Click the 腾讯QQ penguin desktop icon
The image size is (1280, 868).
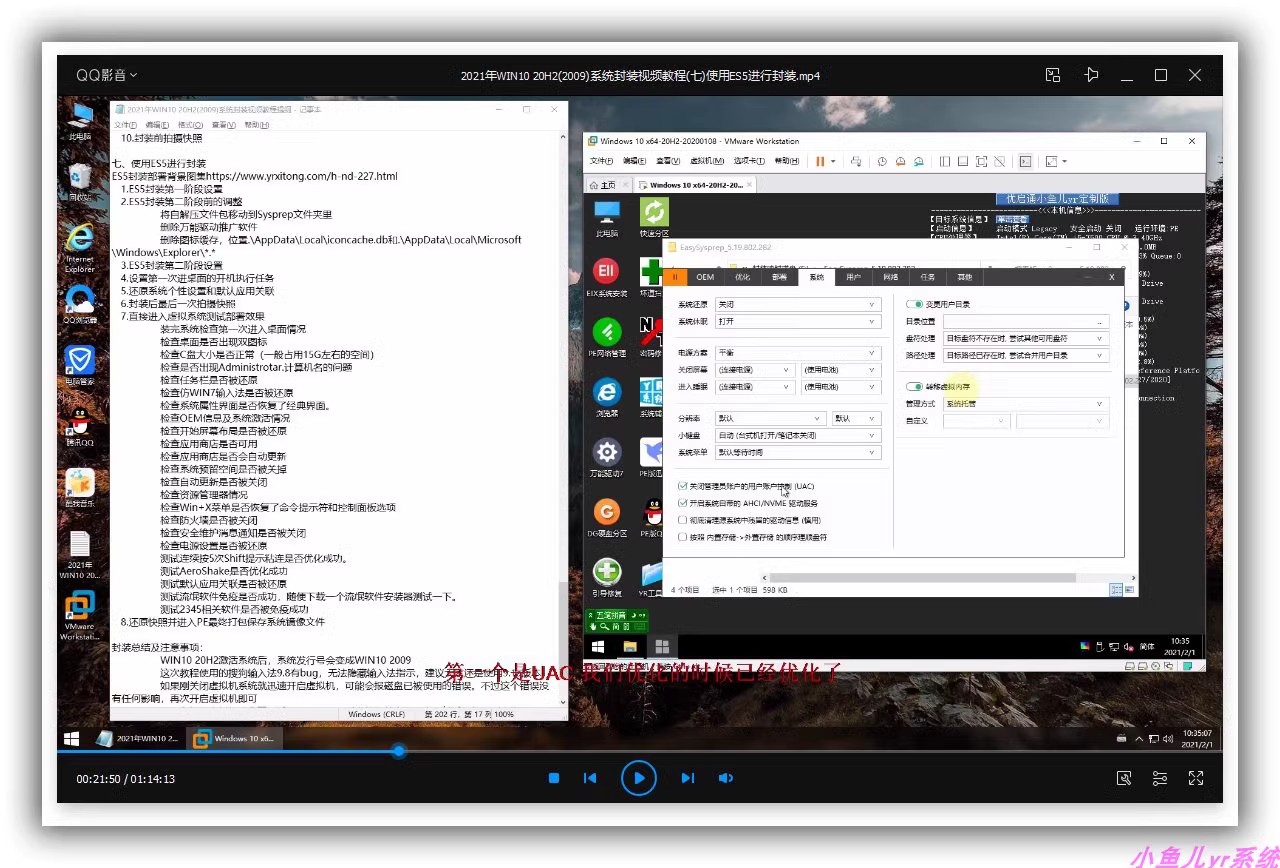tap(80, 425)
